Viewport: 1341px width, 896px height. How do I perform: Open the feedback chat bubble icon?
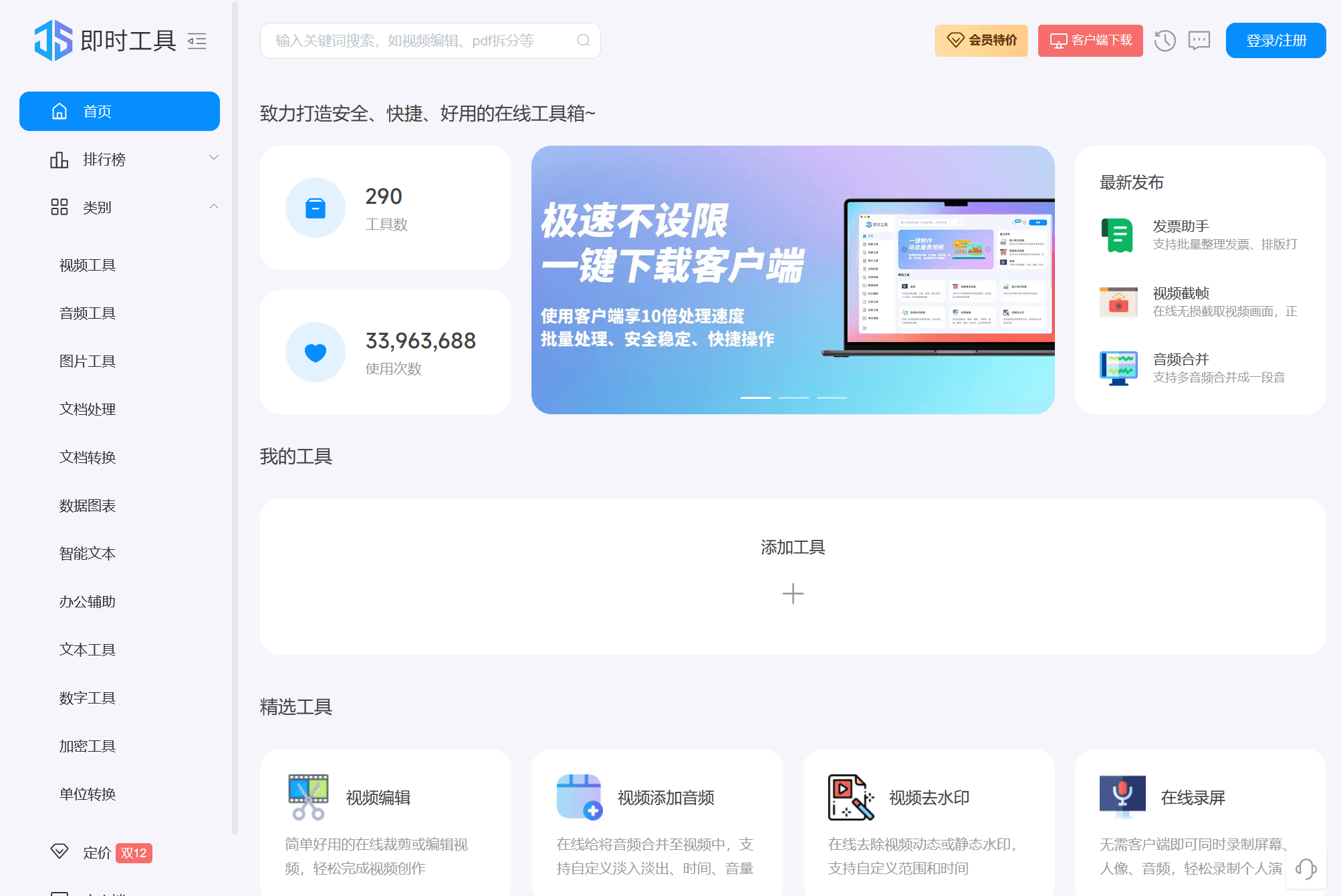[x=1199, y=41]
